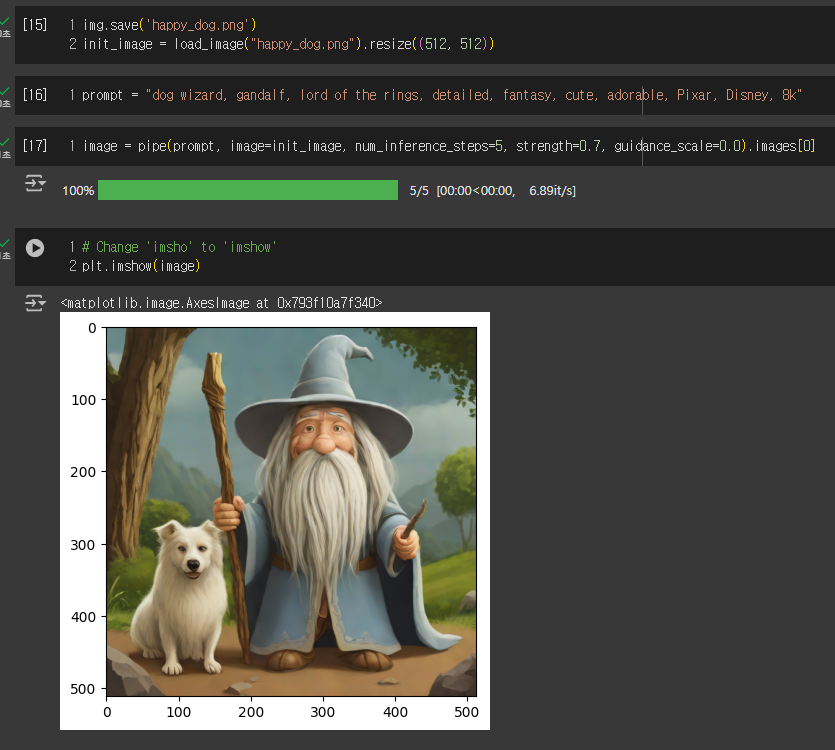This screenshot has height=750, width=835.
Task: Click into the prompt string code cell
Action: point(442,95)
